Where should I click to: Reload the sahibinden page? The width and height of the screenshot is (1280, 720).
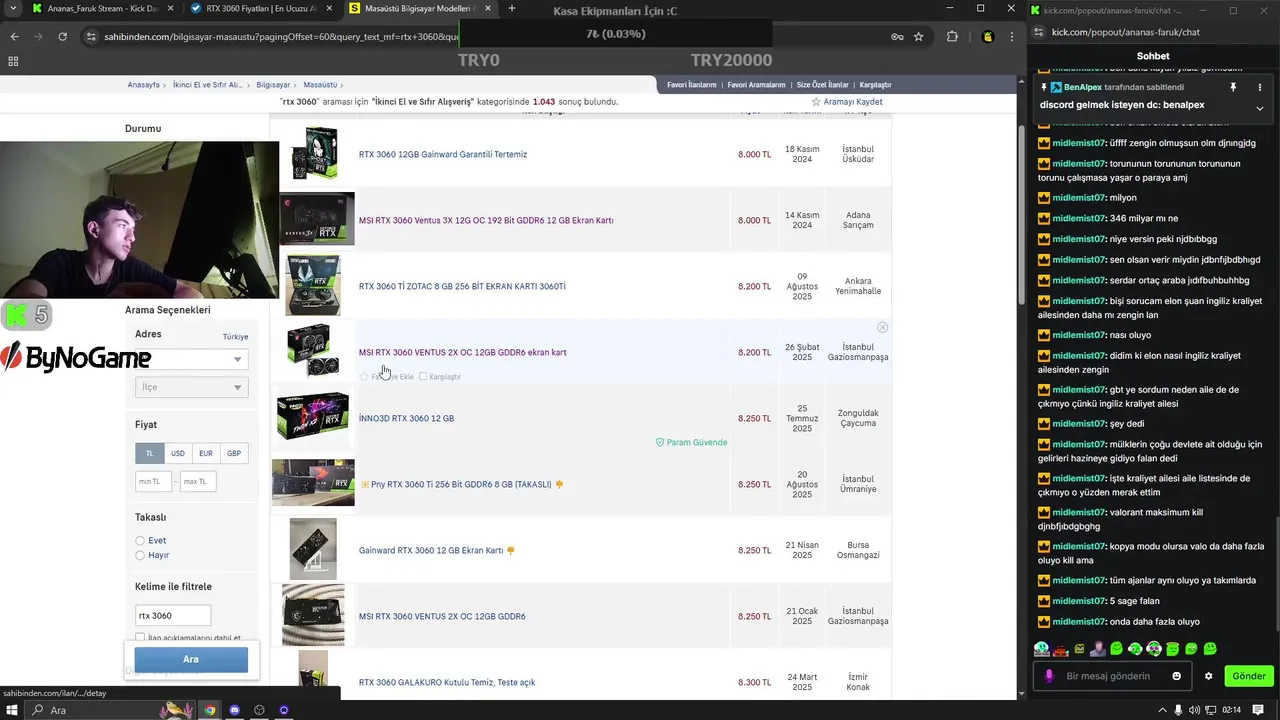[x=62, y=37]
